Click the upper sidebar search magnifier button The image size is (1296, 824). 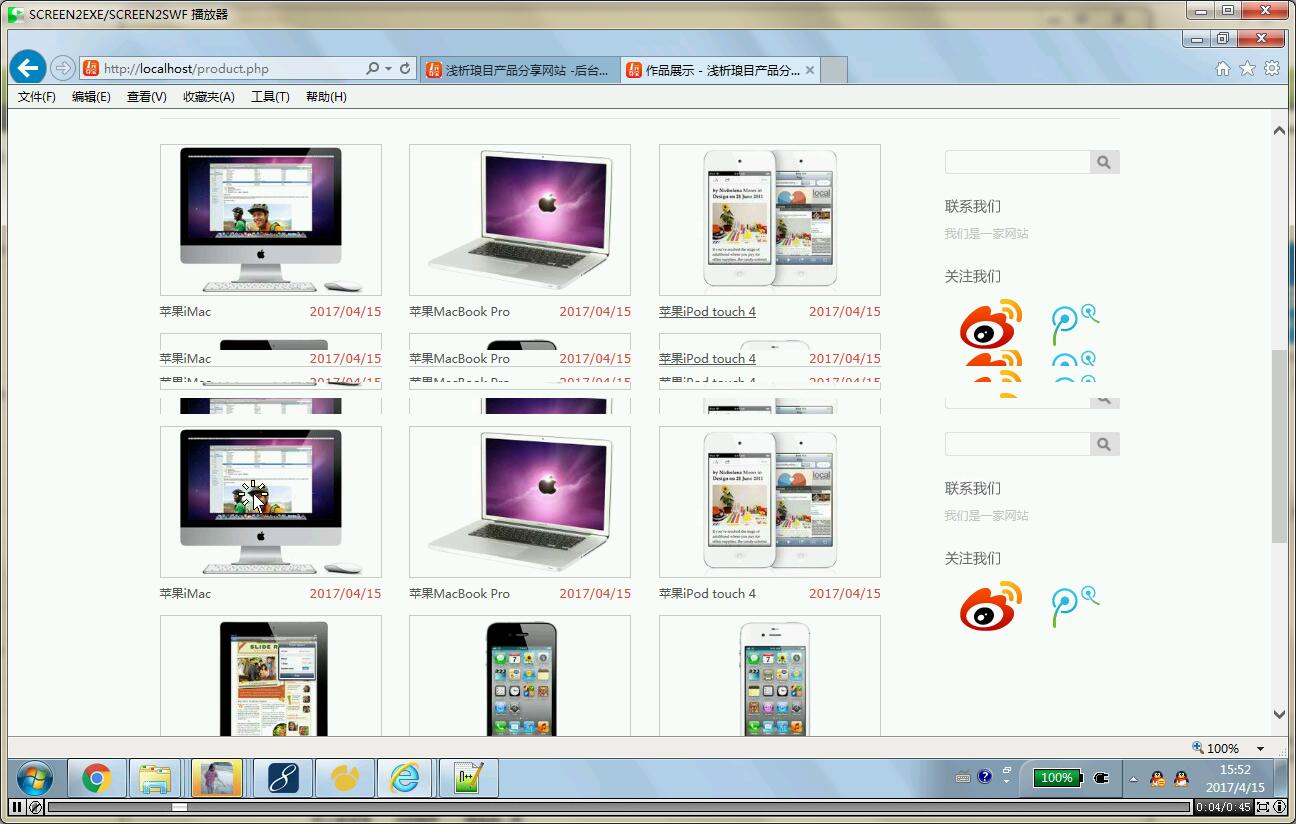1104,162
